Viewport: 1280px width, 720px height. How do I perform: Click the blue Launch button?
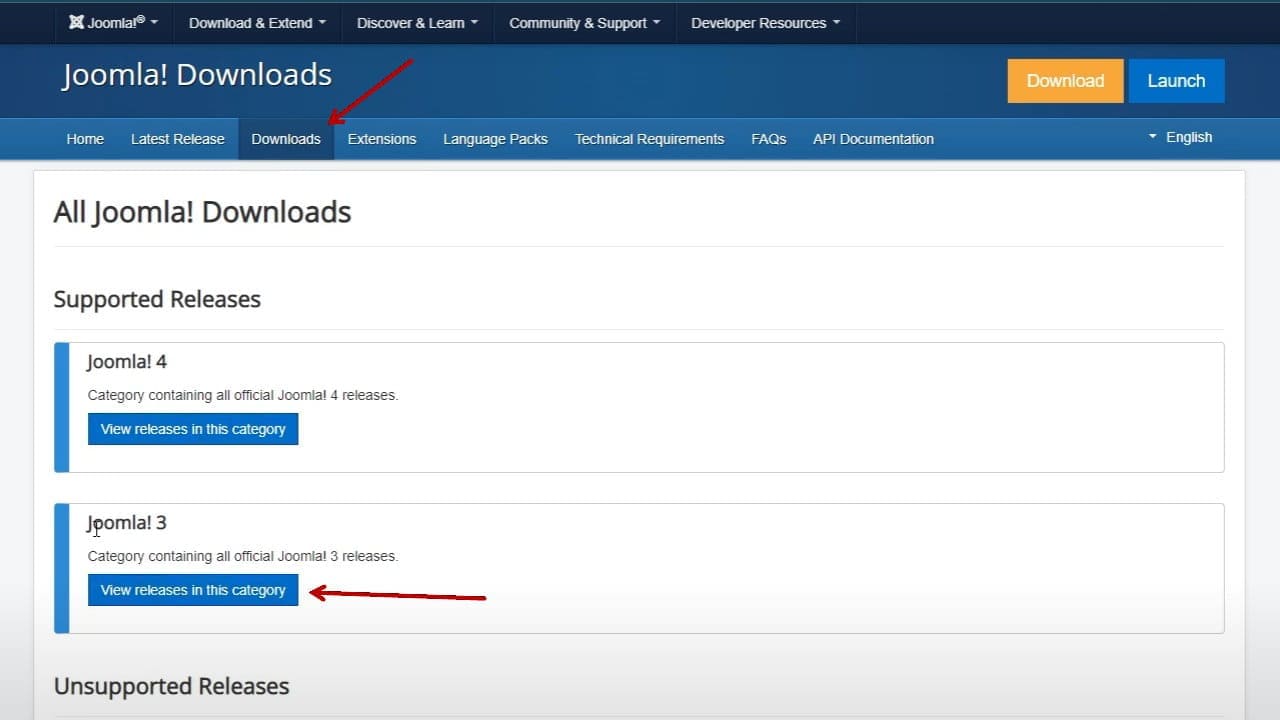1176,81
